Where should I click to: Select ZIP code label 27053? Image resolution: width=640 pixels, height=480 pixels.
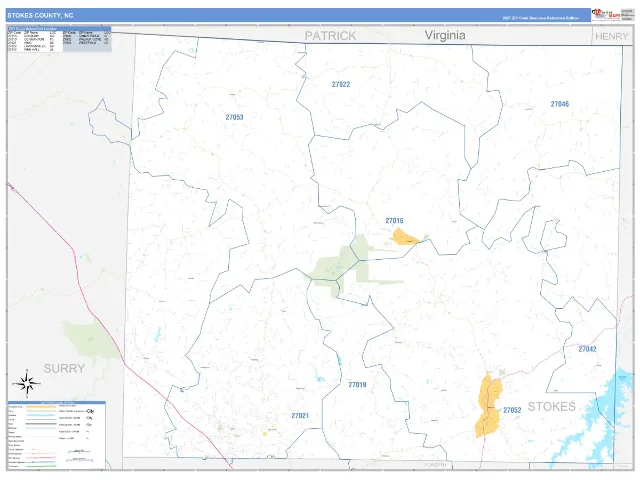(x=234, y=117)
